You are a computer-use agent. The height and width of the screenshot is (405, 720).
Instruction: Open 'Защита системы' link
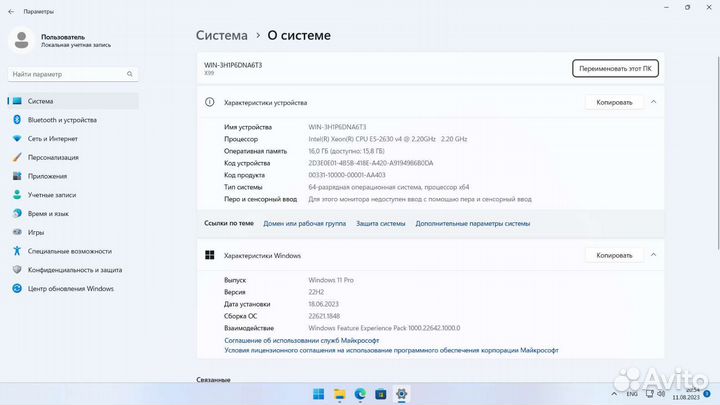pyautogui.click(x=381, y=224)
